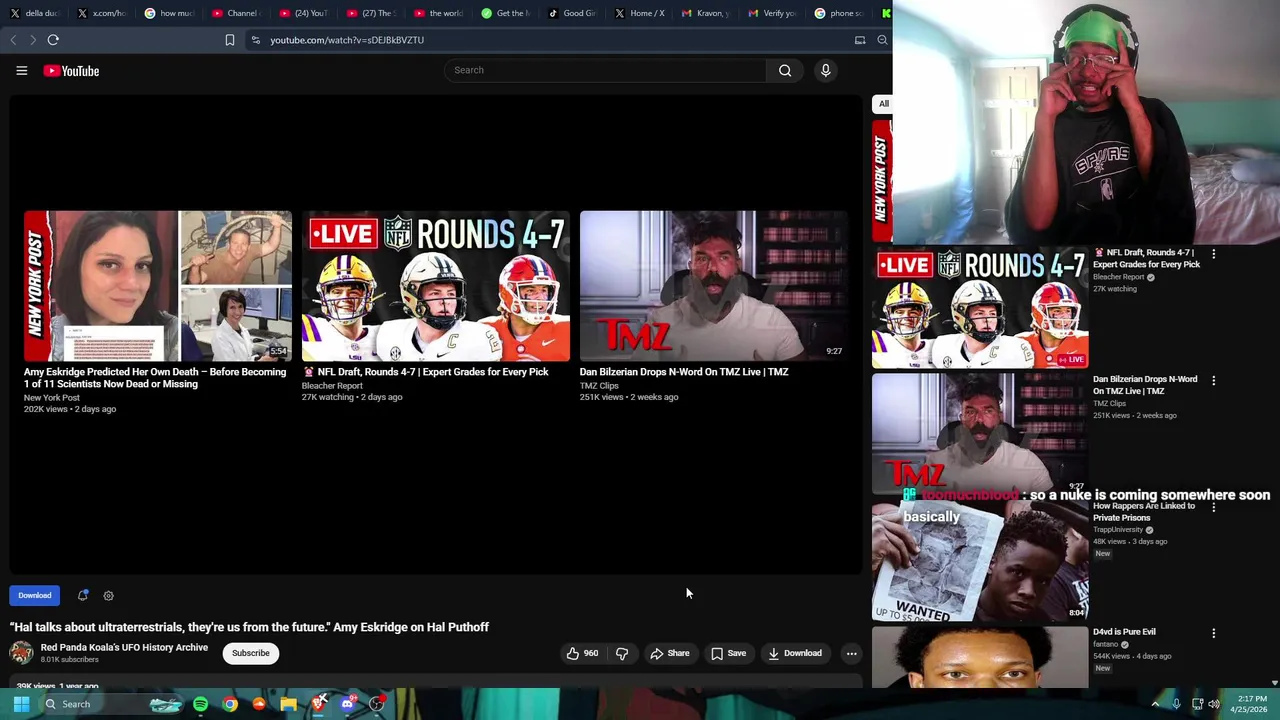Viewport: 1280px width, 720px height.
Task: Click the Share button
Action: pyautogui.click(x=669, y=653)
